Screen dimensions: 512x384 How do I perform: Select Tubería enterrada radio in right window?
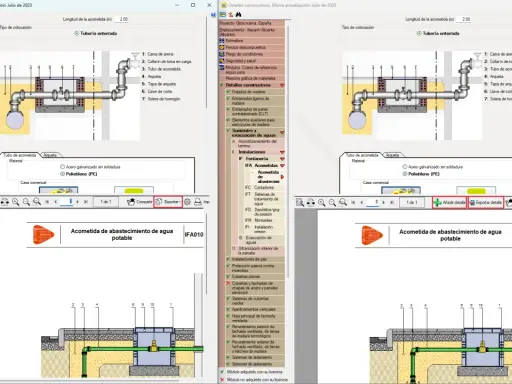(419, 33)
